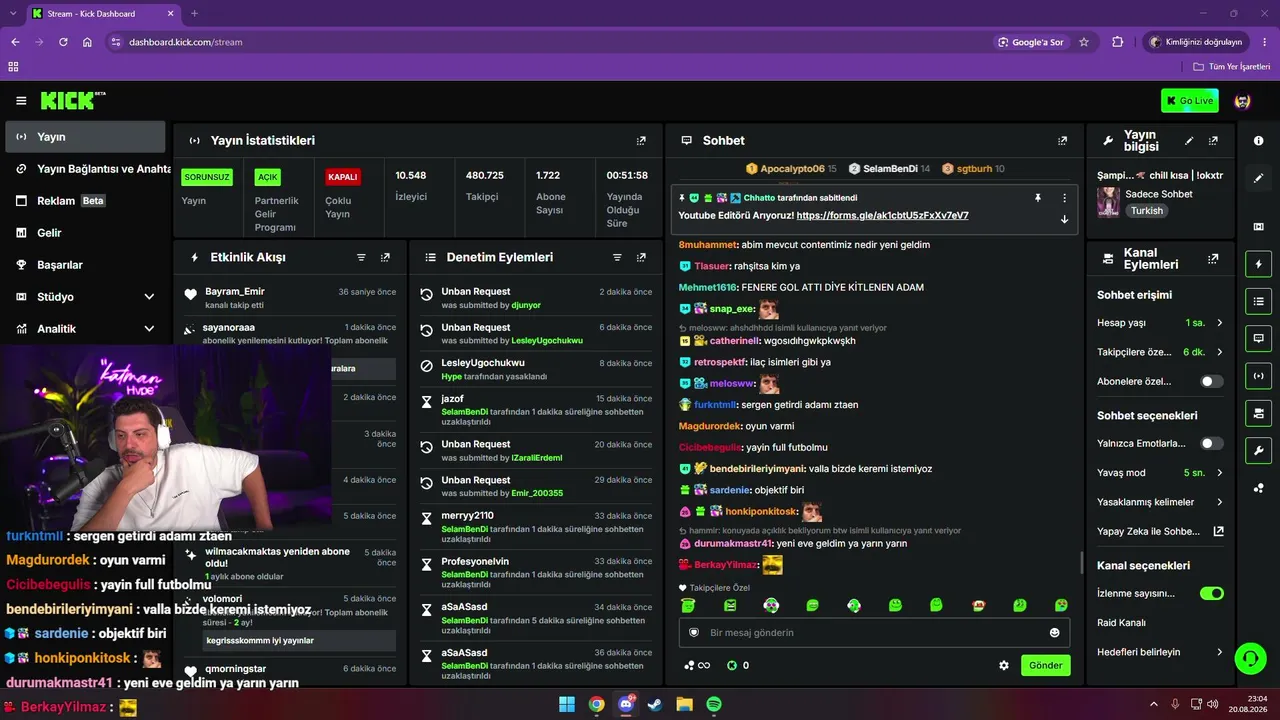Open chat settings gear beside Gönder
The image size is (1280, 720).
pyautogui.click(x=1004, y=665)
